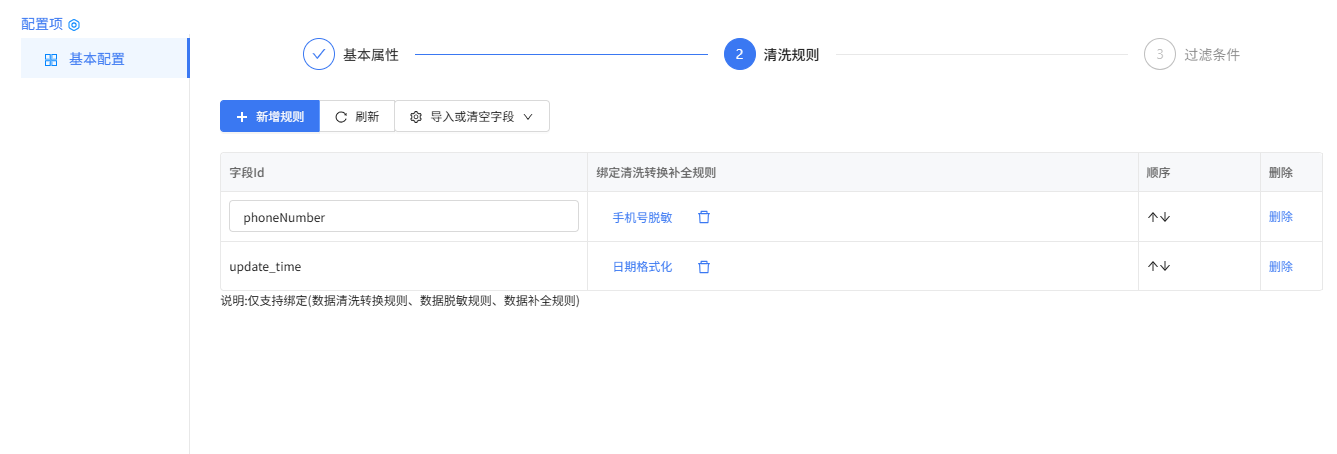Move update_time row down with arrow

click(x=1165, y=266)
